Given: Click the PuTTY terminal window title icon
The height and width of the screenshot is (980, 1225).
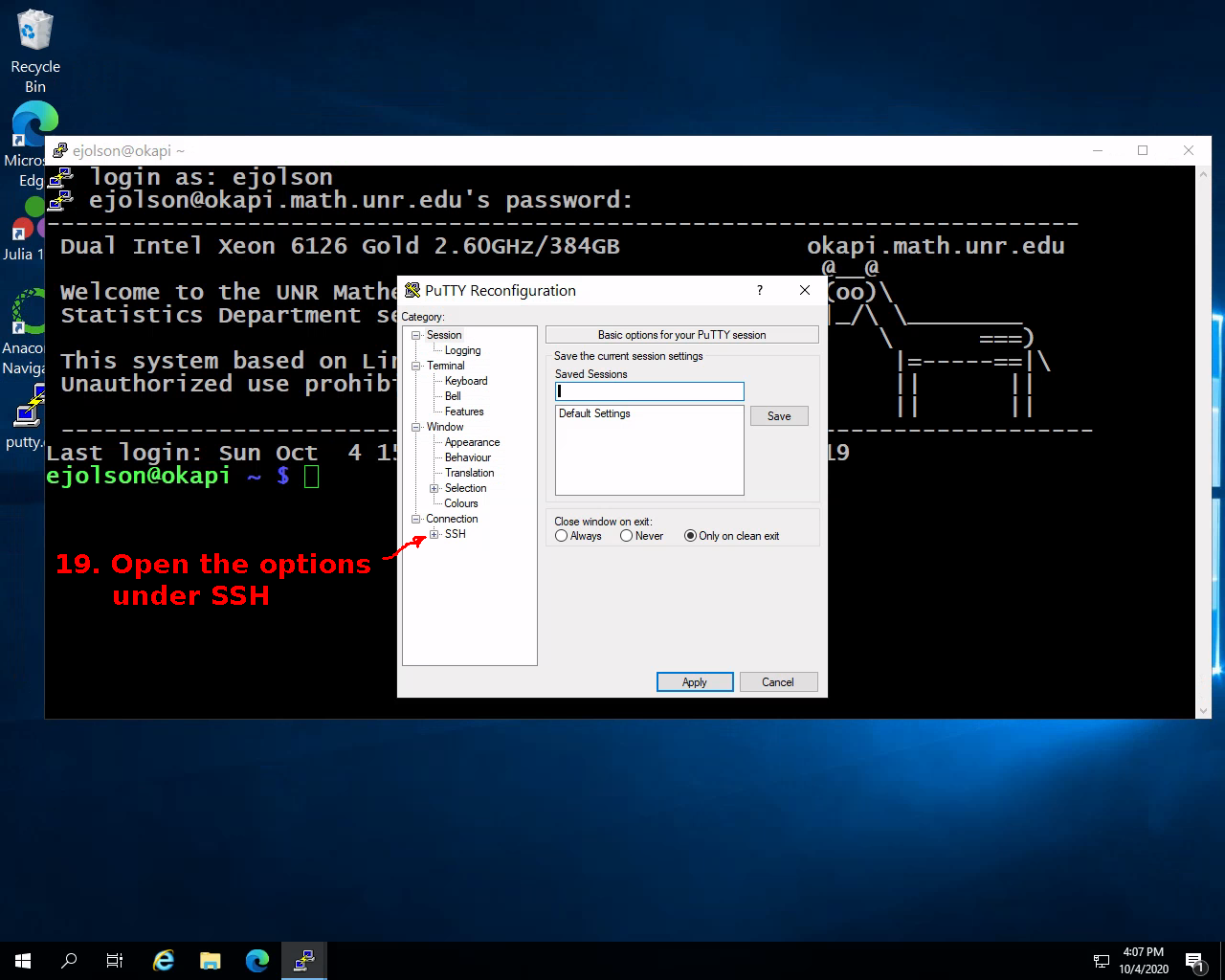Looking at the screenshot, I should 59,150.
